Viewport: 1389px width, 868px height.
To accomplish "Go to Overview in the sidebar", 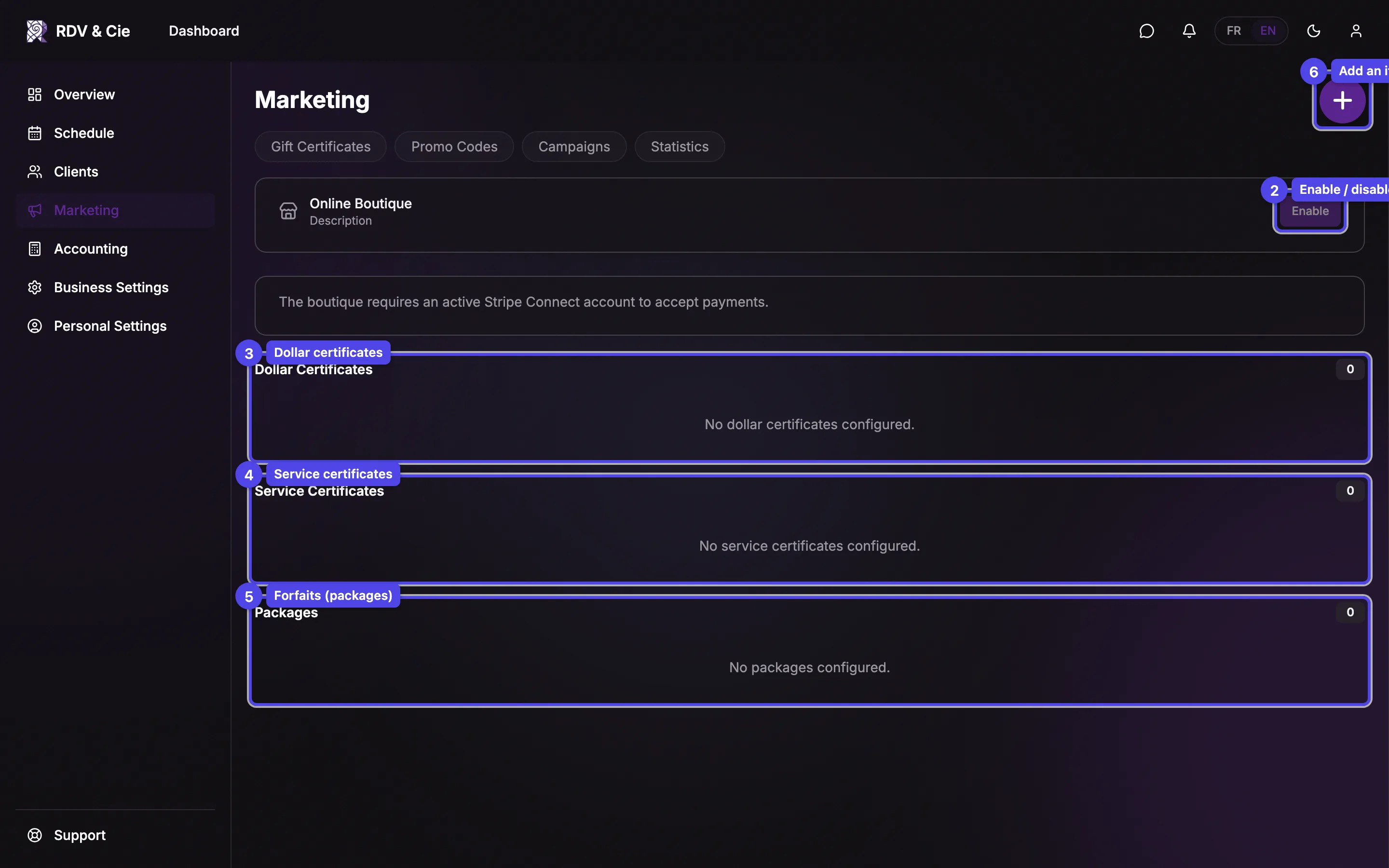I will click(x=115, y=95).
